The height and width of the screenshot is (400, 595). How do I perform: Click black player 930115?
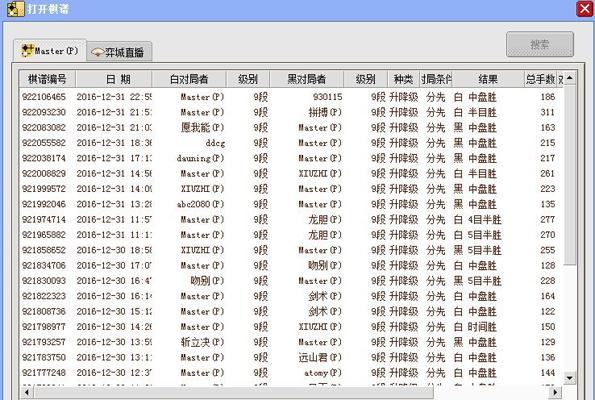[327, 97]
